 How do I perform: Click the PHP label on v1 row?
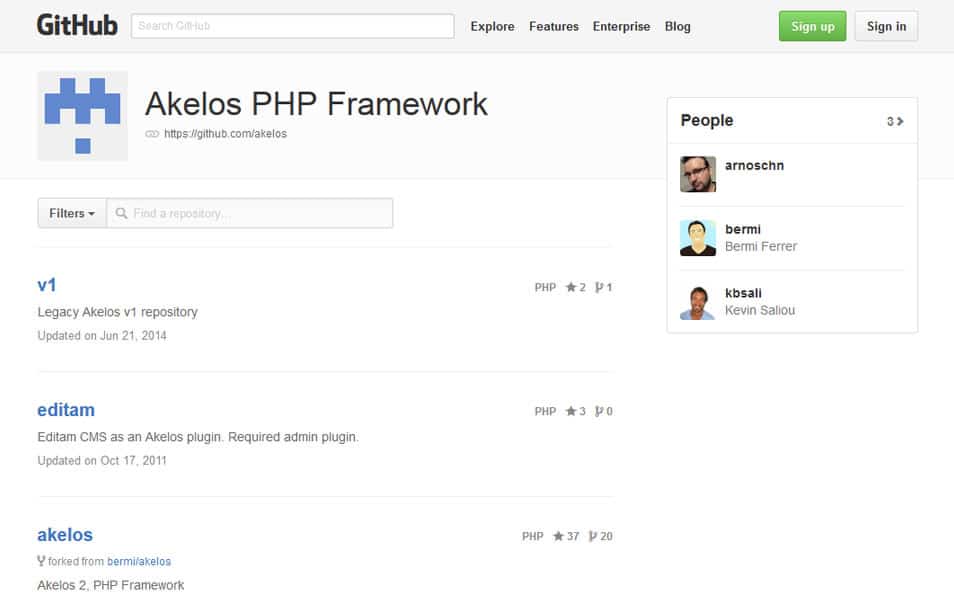(x=545, y=287)
